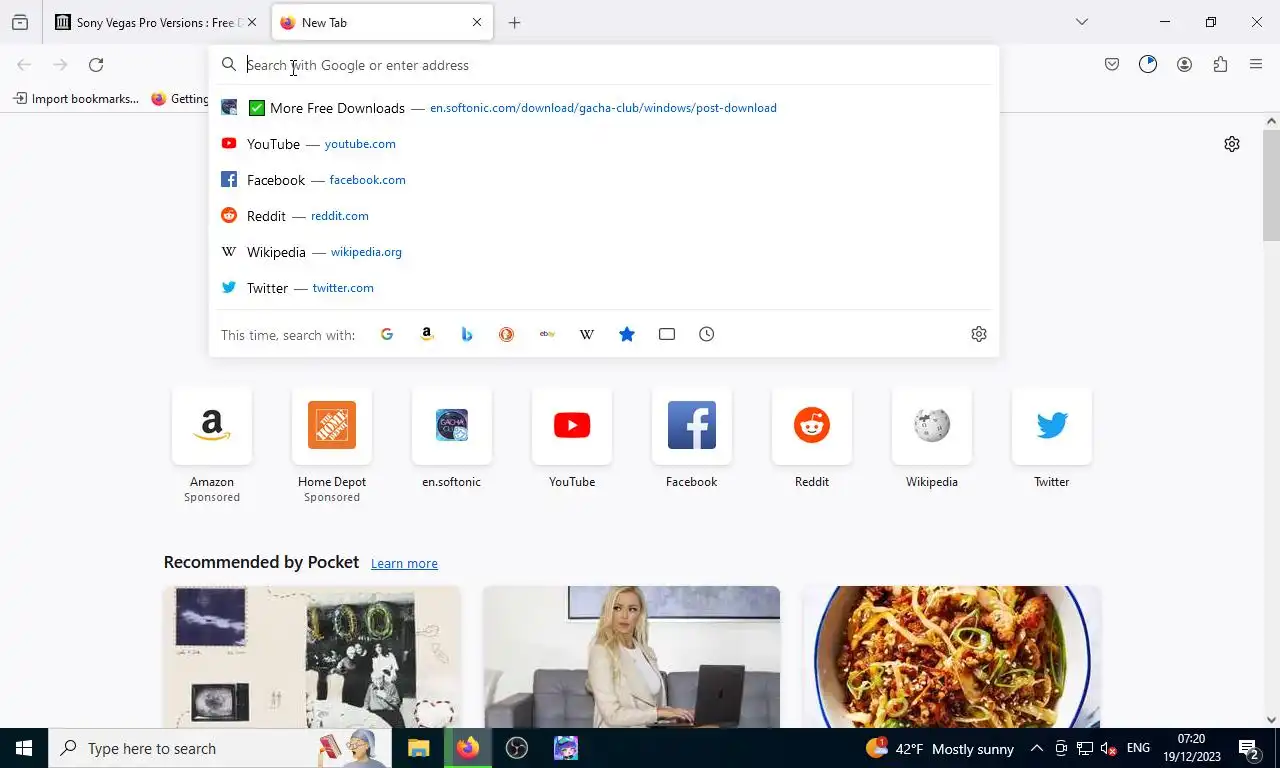Select More Free Downloads softonic suggestion
The height and width of the screenshot is (768, 1280).
[603, 108]
